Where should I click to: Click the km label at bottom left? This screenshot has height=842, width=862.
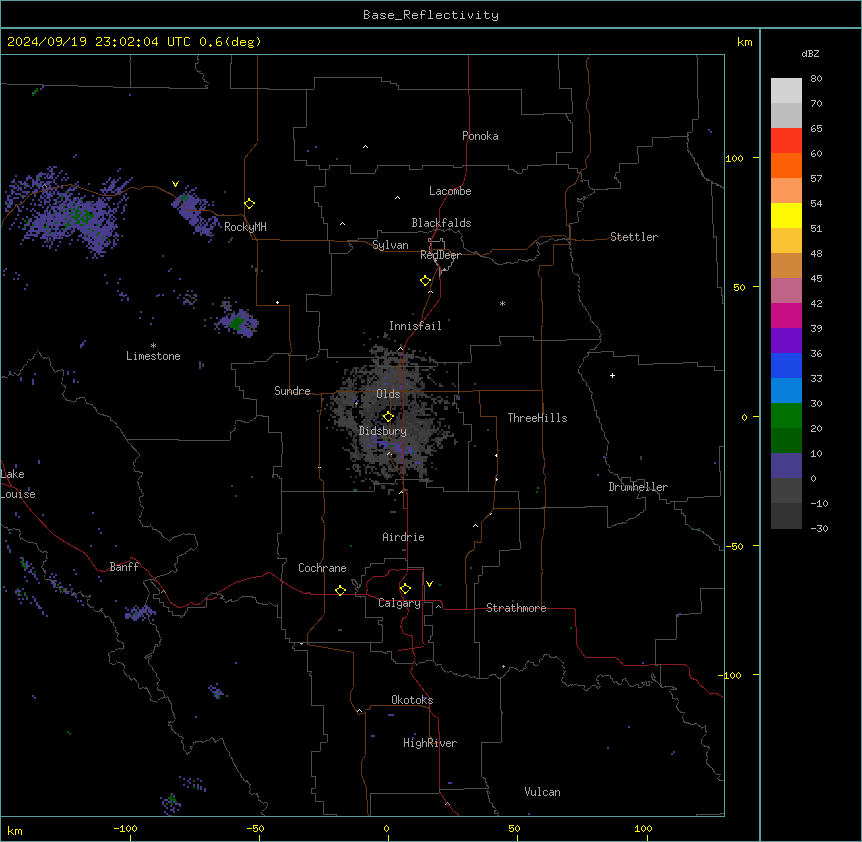click(15, 830)
